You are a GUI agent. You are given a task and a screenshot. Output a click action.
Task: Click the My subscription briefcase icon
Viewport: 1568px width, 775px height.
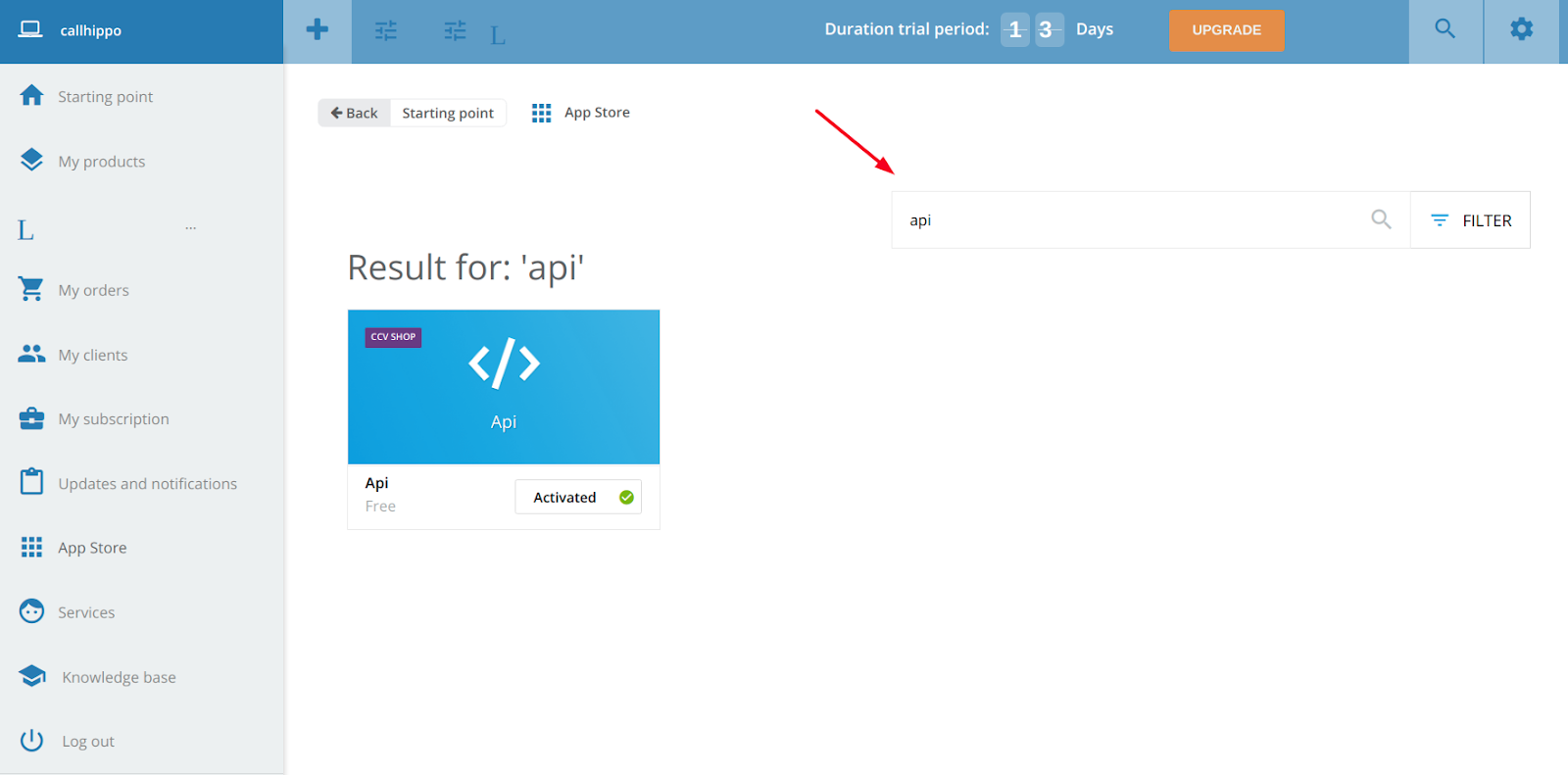click(31, 418)
